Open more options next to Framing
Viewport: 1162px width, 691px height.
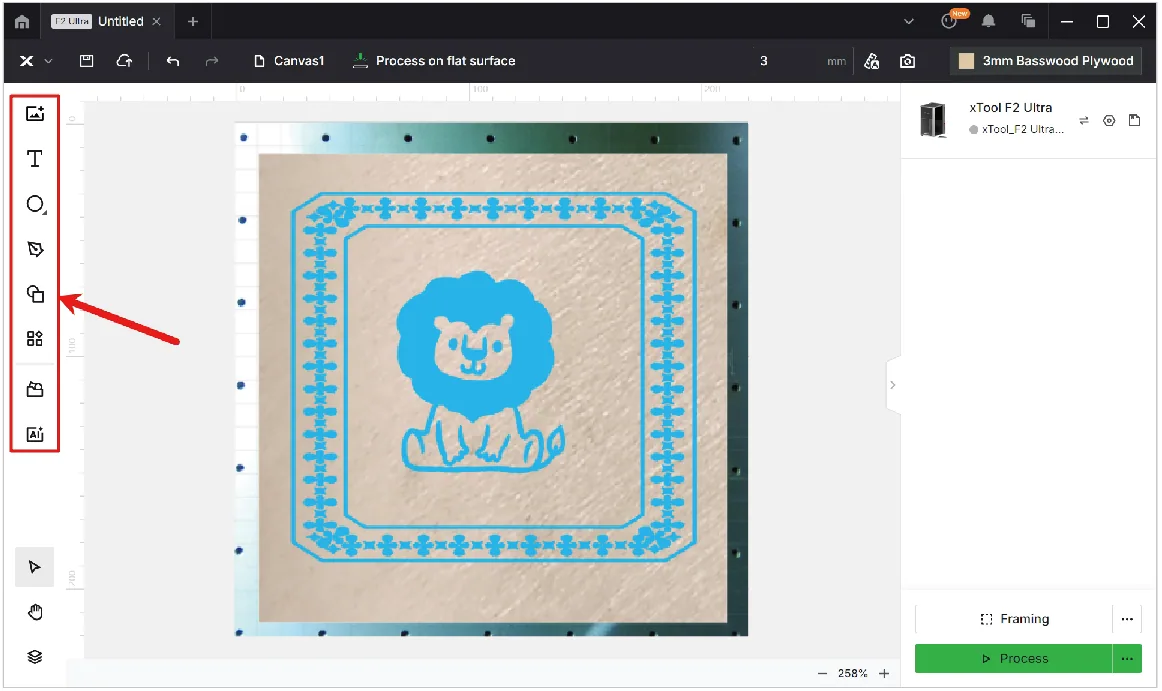[1126, 619]
